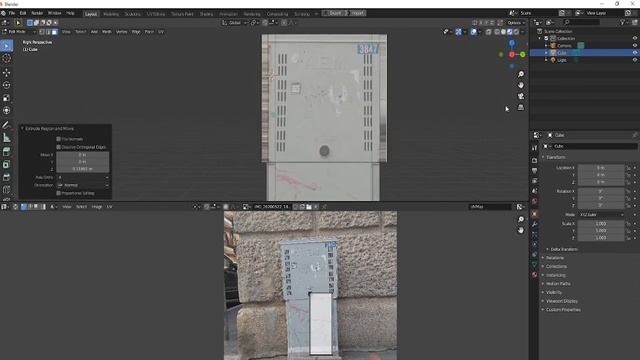Screen dimensions: 640x360
Task: Open the Edit Mode dropdown
Action: 20,32
